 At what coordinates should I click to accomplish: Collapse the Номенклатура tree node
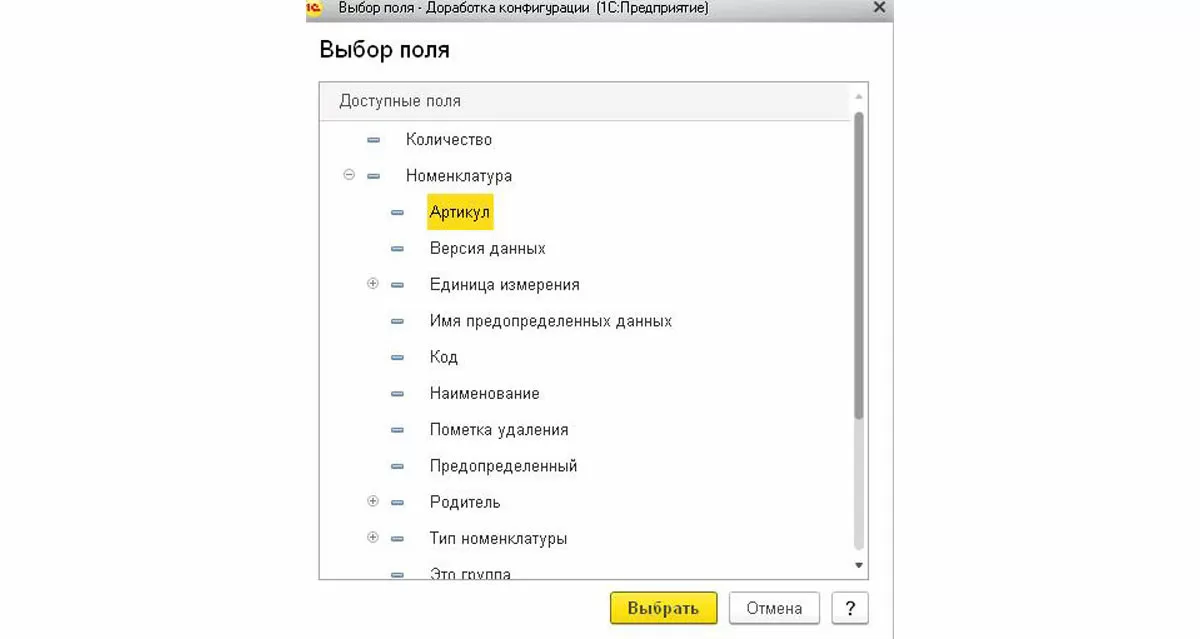click(x=349, y=175)
